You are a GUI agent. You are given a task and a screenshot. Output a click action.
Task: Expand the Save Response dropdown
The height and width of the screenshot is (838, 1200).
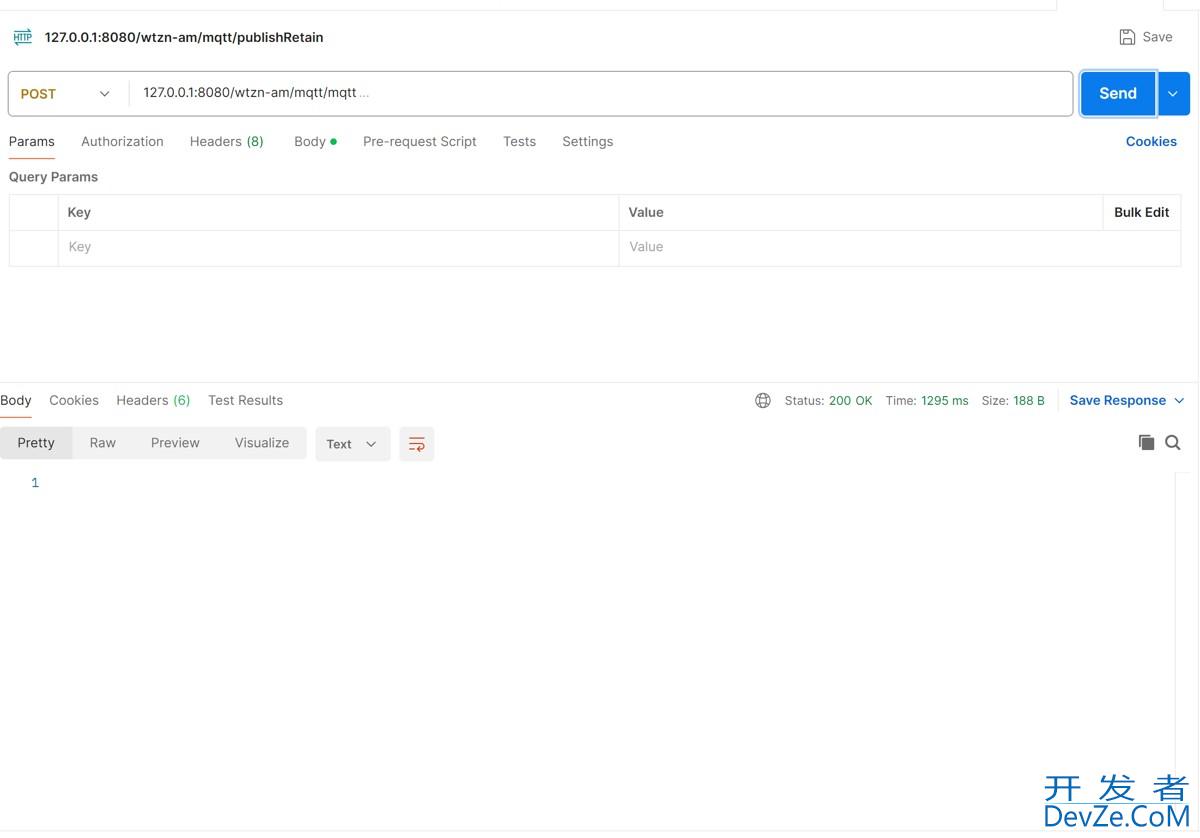click(1179, 400)
